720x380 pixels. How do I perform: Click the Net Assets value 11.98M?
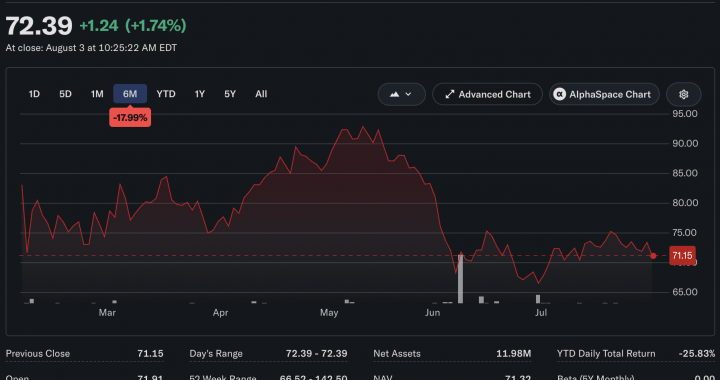[513, 354]
